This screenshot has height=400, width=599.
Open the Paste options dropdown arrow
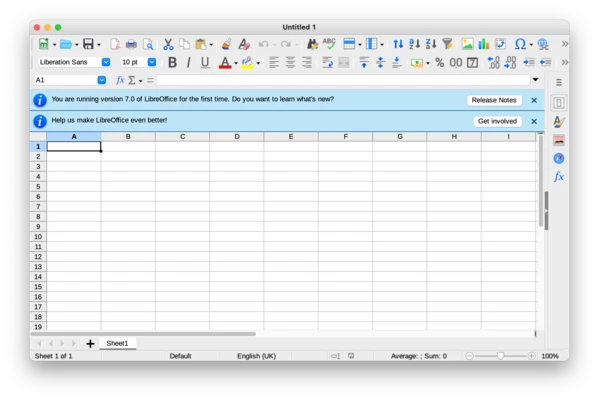tap(211, 45)
